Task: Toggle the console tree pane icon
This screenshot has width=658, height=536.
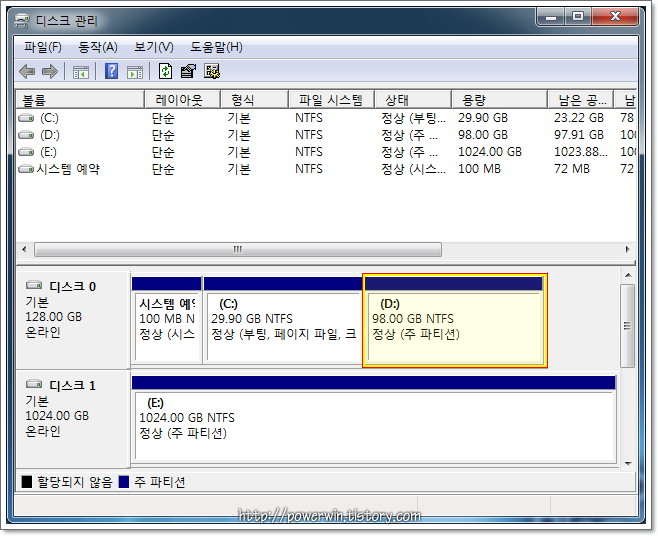Action: tap(81, 72)
